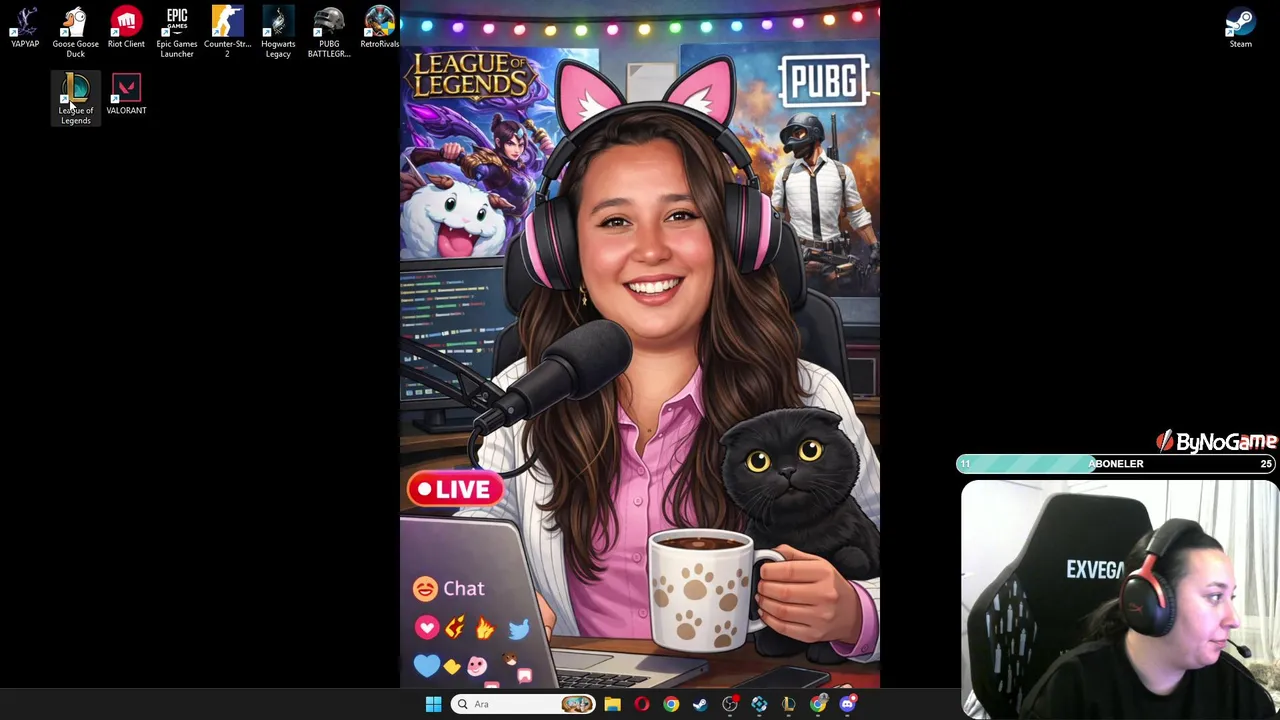
Task: Open the blue diamond taskbar app
Action: [x=759, y=704]
